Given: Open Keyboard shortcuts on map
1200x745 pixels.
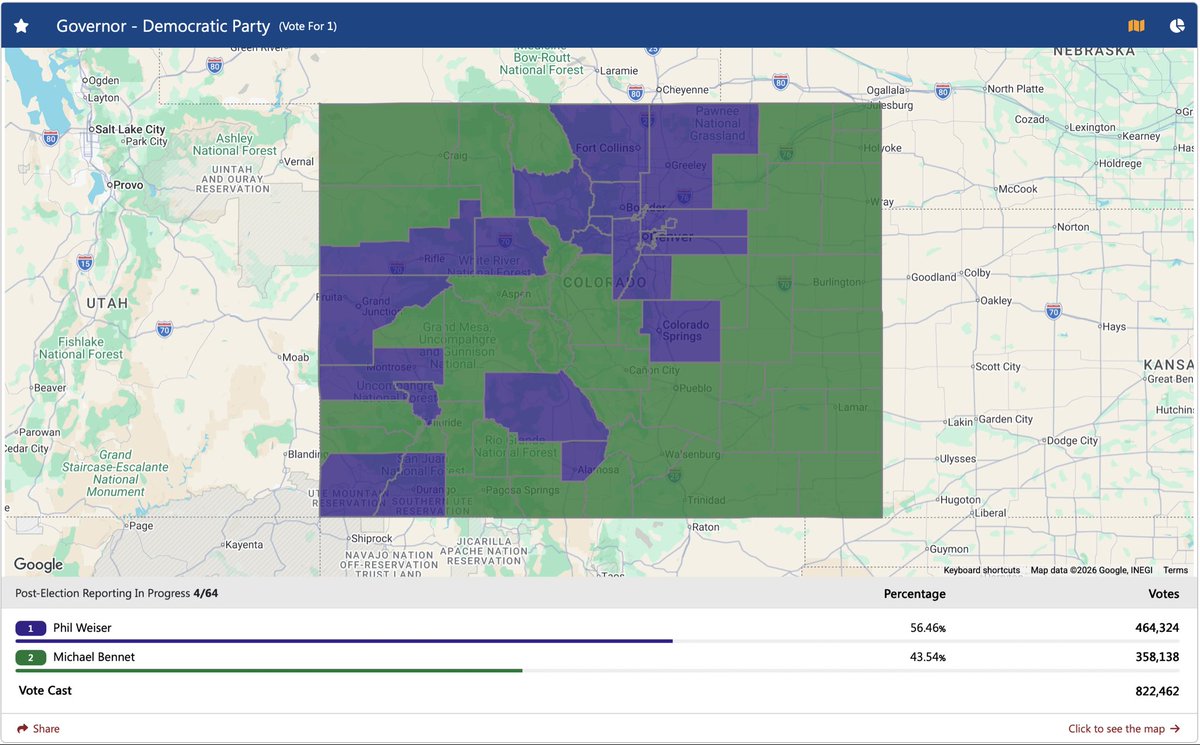Looking at the screenshot, I should point(982,570).
